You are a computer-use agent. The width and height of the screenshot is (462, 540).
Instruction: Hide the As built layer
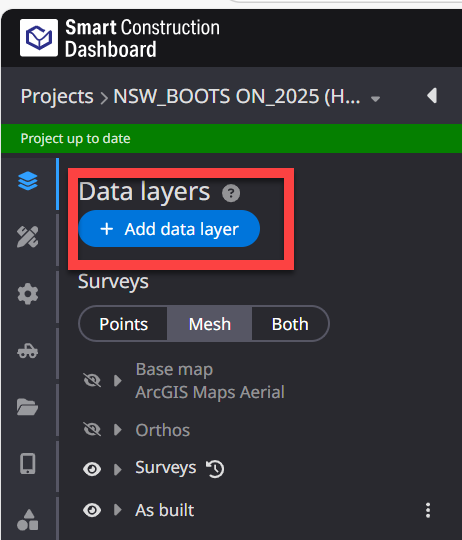92,510
